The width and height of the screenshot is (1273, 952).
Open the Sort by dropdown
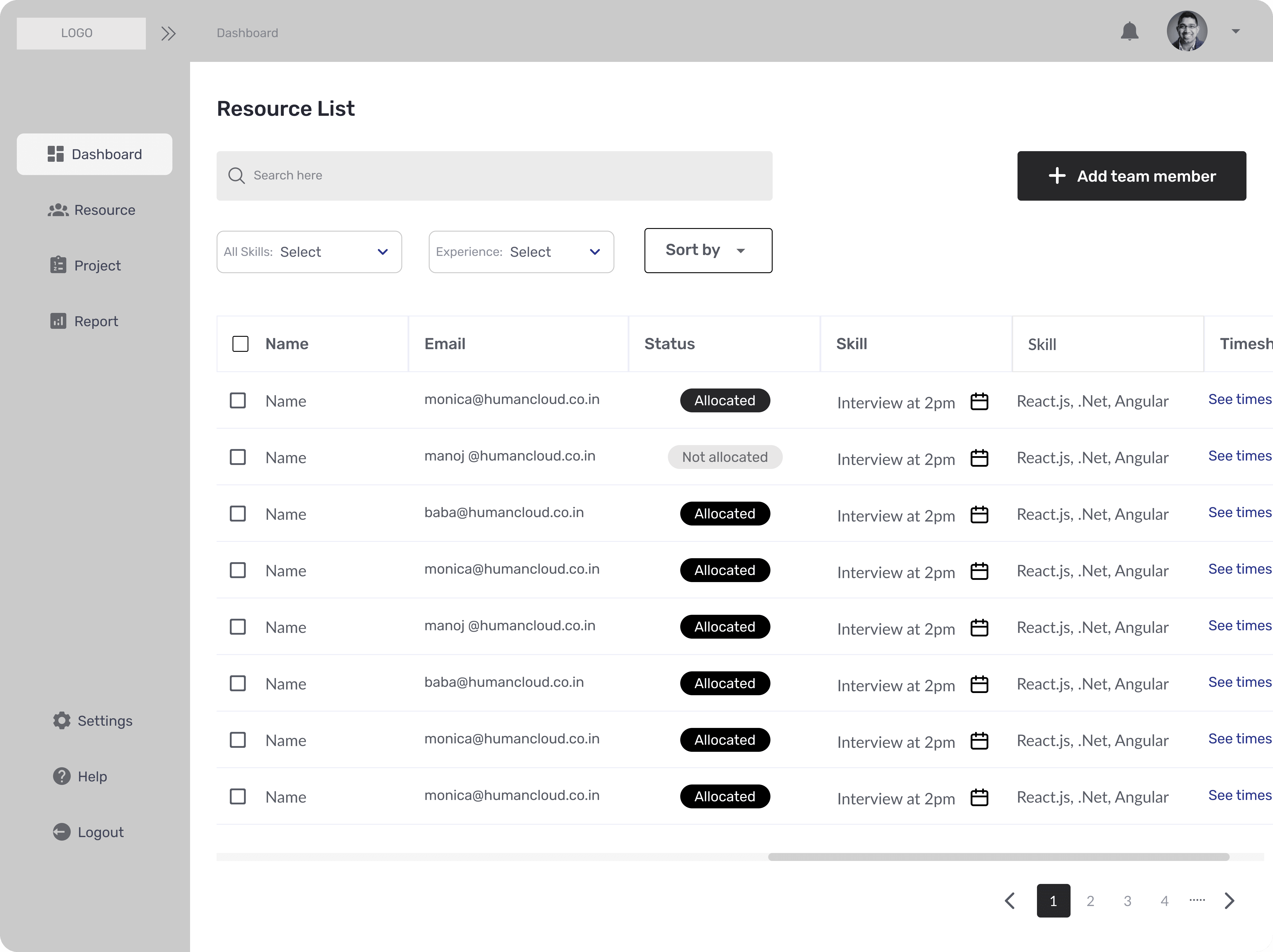point(708,250)
